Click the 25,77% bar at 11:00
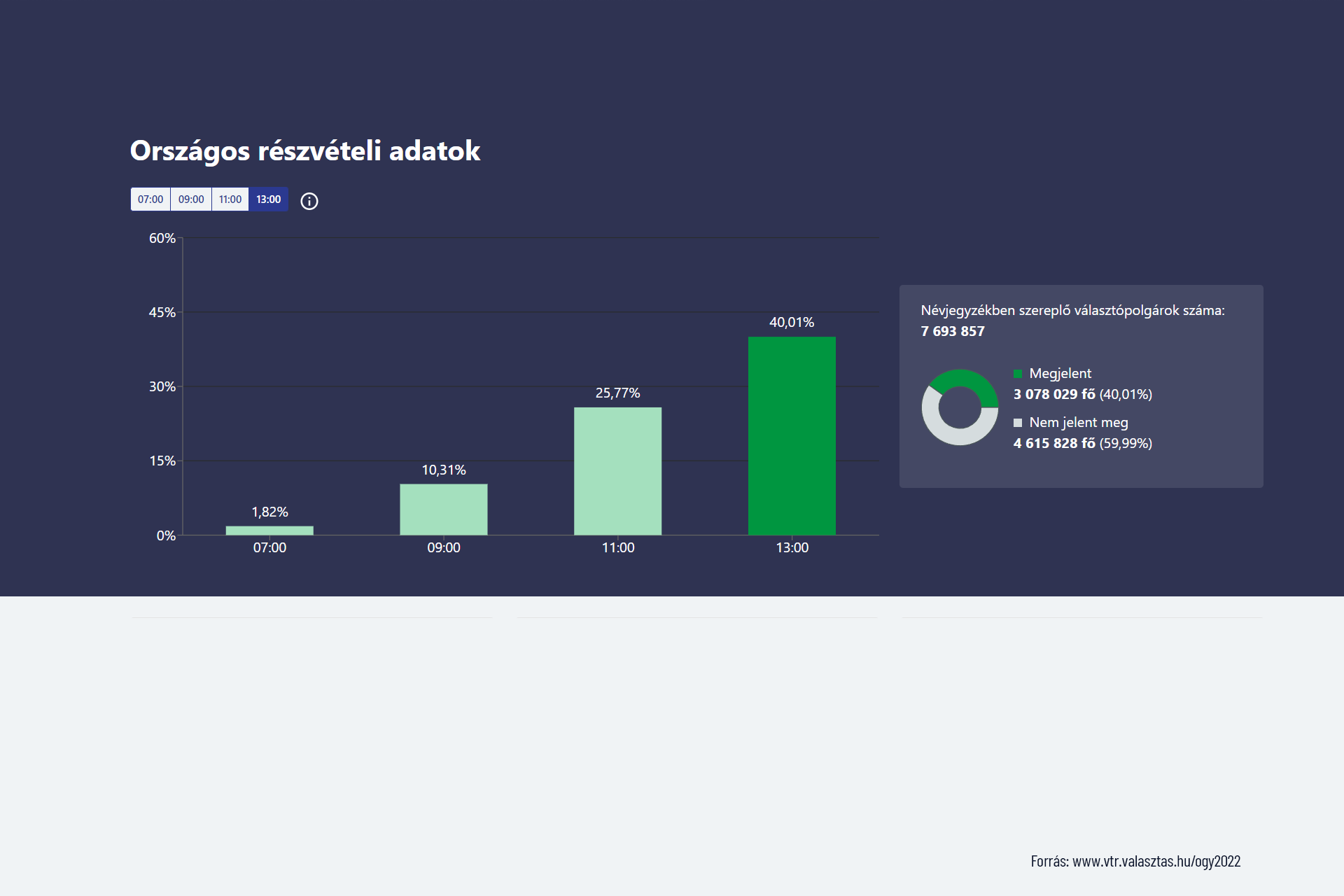Image resolution: width=1344 pixels, height=896 pixels. (617, 471)
